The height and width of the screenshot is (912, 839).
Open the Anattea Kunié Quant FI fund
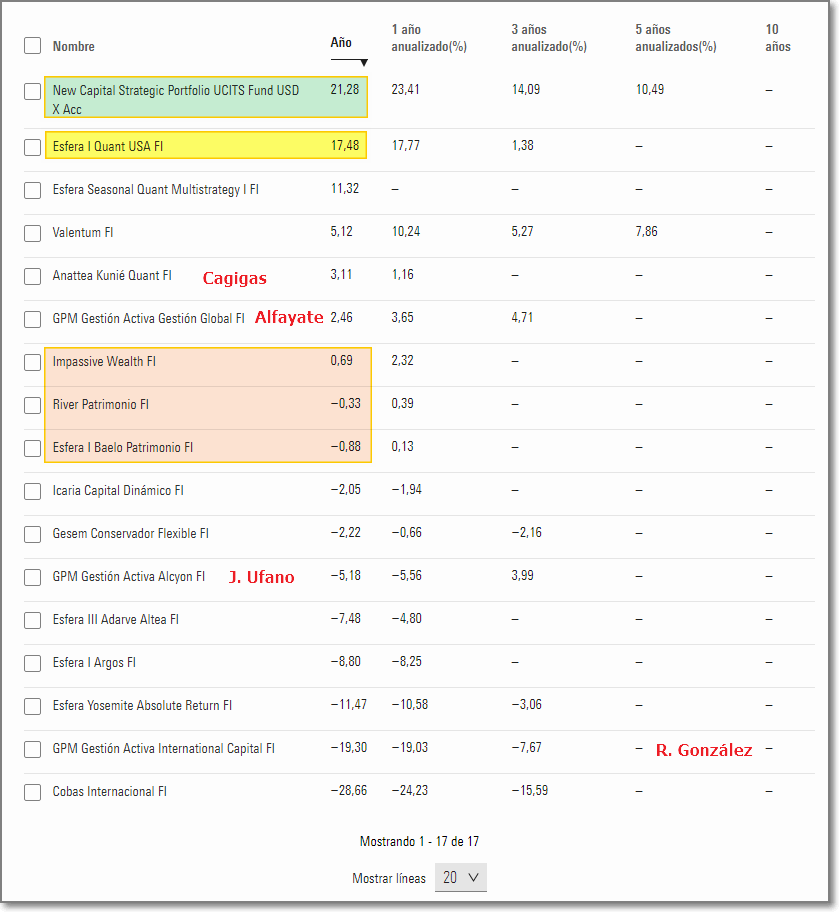click(x=112, y=276)
